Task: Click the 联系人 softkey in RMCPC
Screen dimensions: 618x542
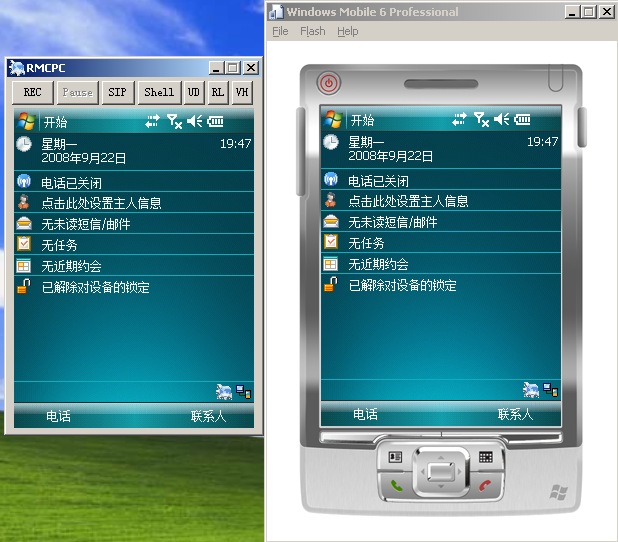Action: click(208, 416)
